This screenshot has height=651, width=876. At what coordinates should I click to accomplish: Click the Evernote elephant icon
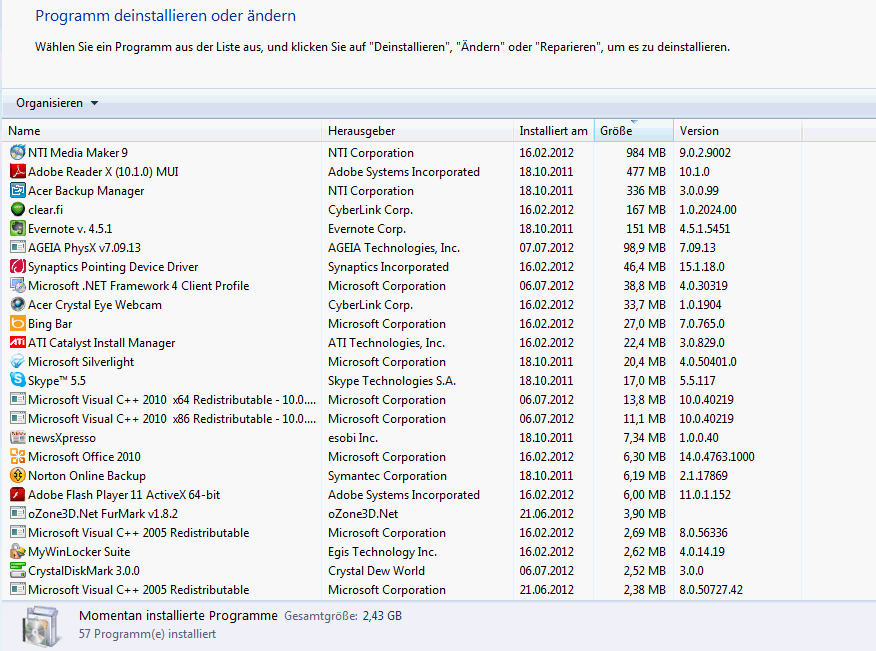18,229
